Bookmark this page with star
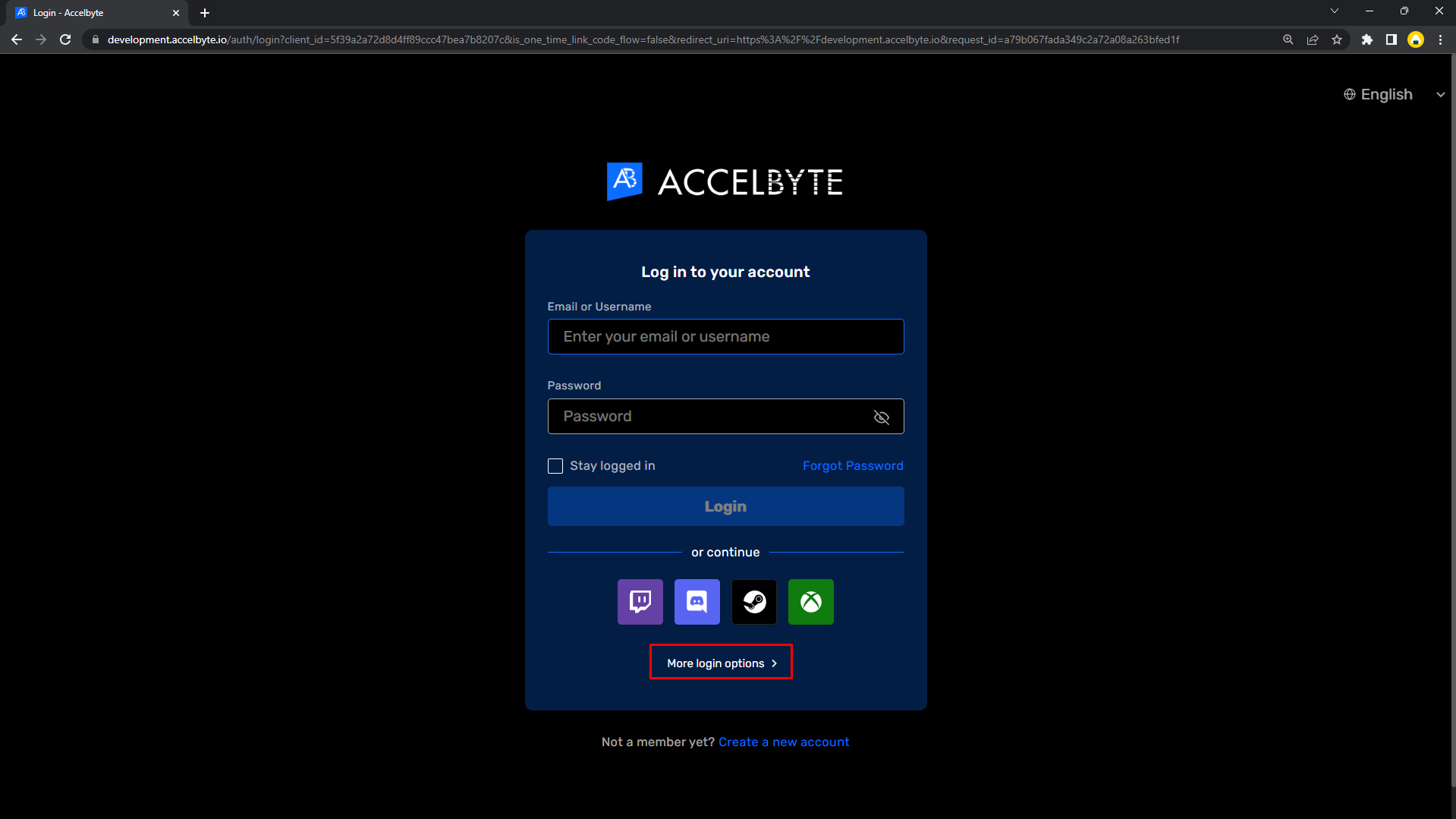This screenshot has height=819, width=1456. pyautogui.click(x=1336, y=39)
